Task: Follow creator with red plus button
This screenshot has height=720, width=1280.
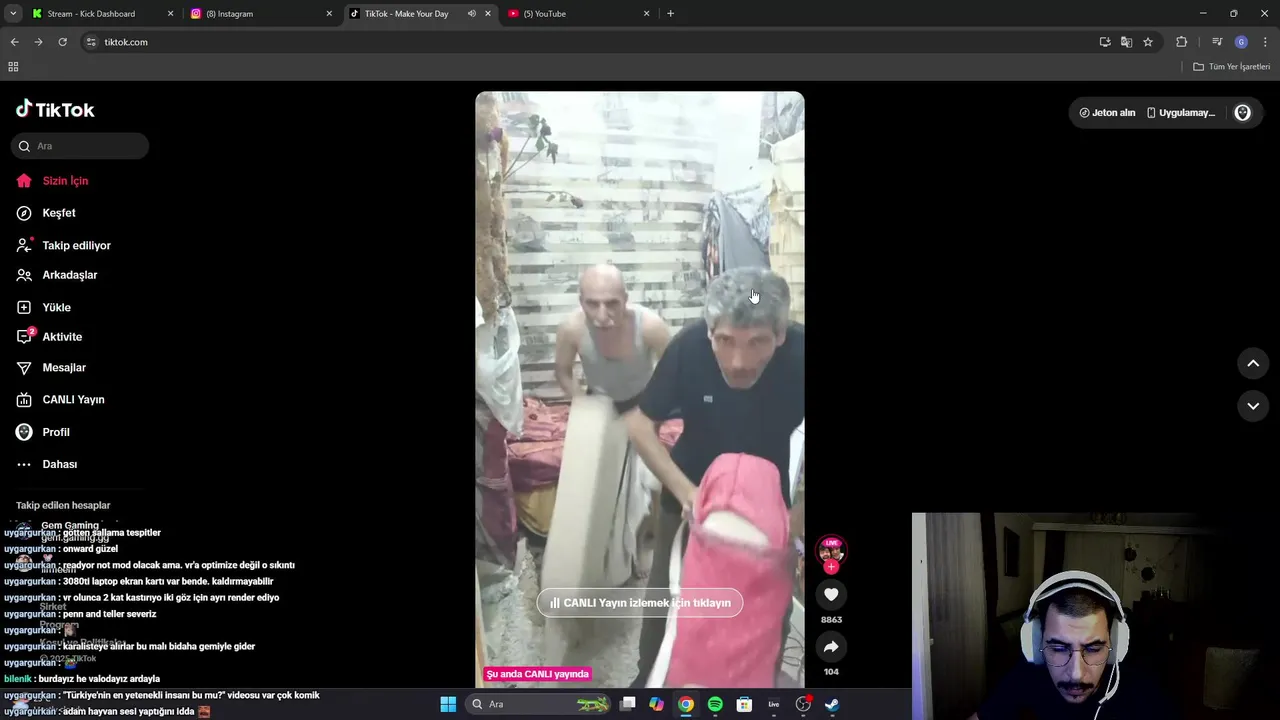Action: pos(831,567)
